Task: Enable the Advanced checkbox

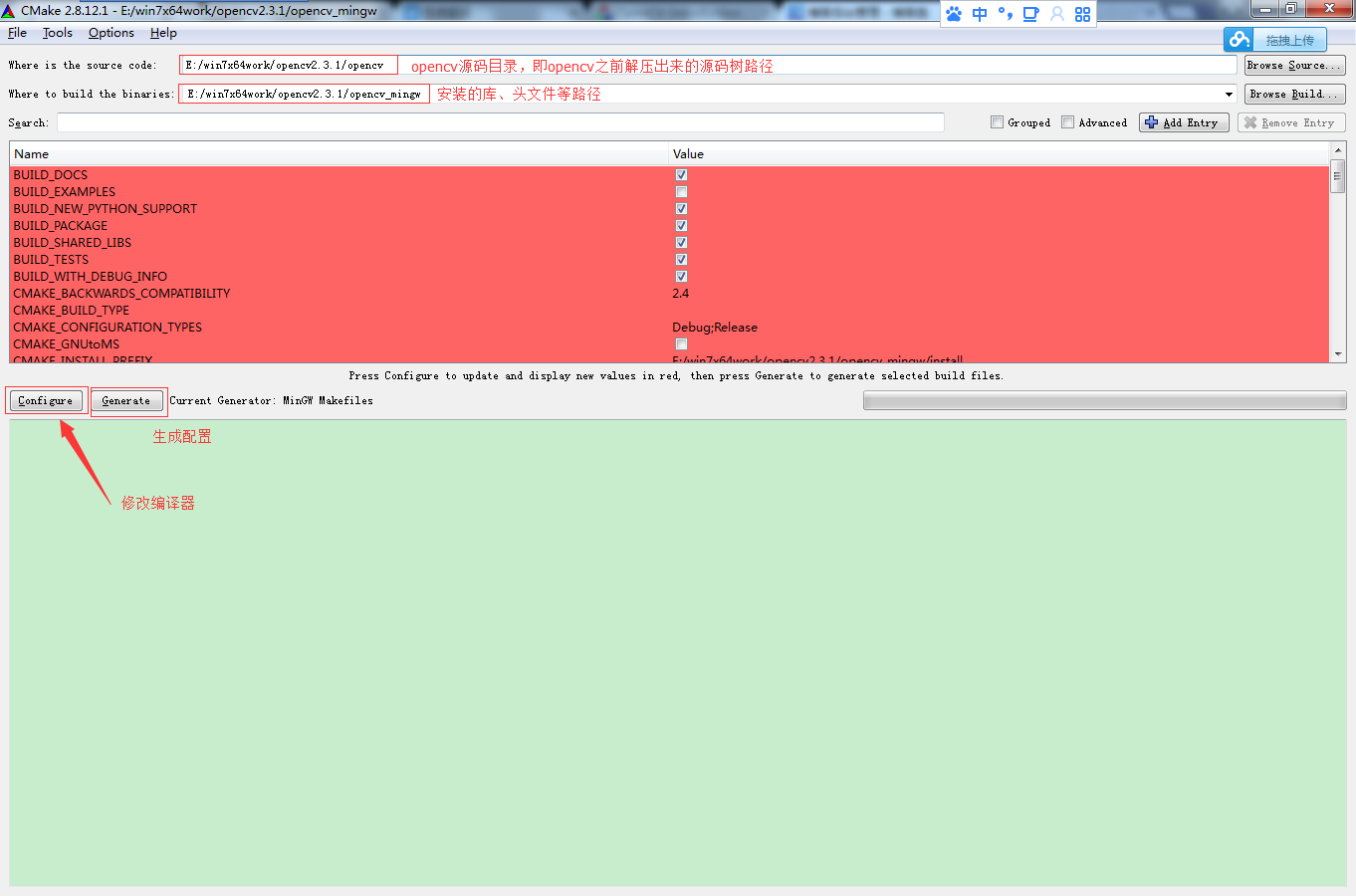Action: (1067, 122)
